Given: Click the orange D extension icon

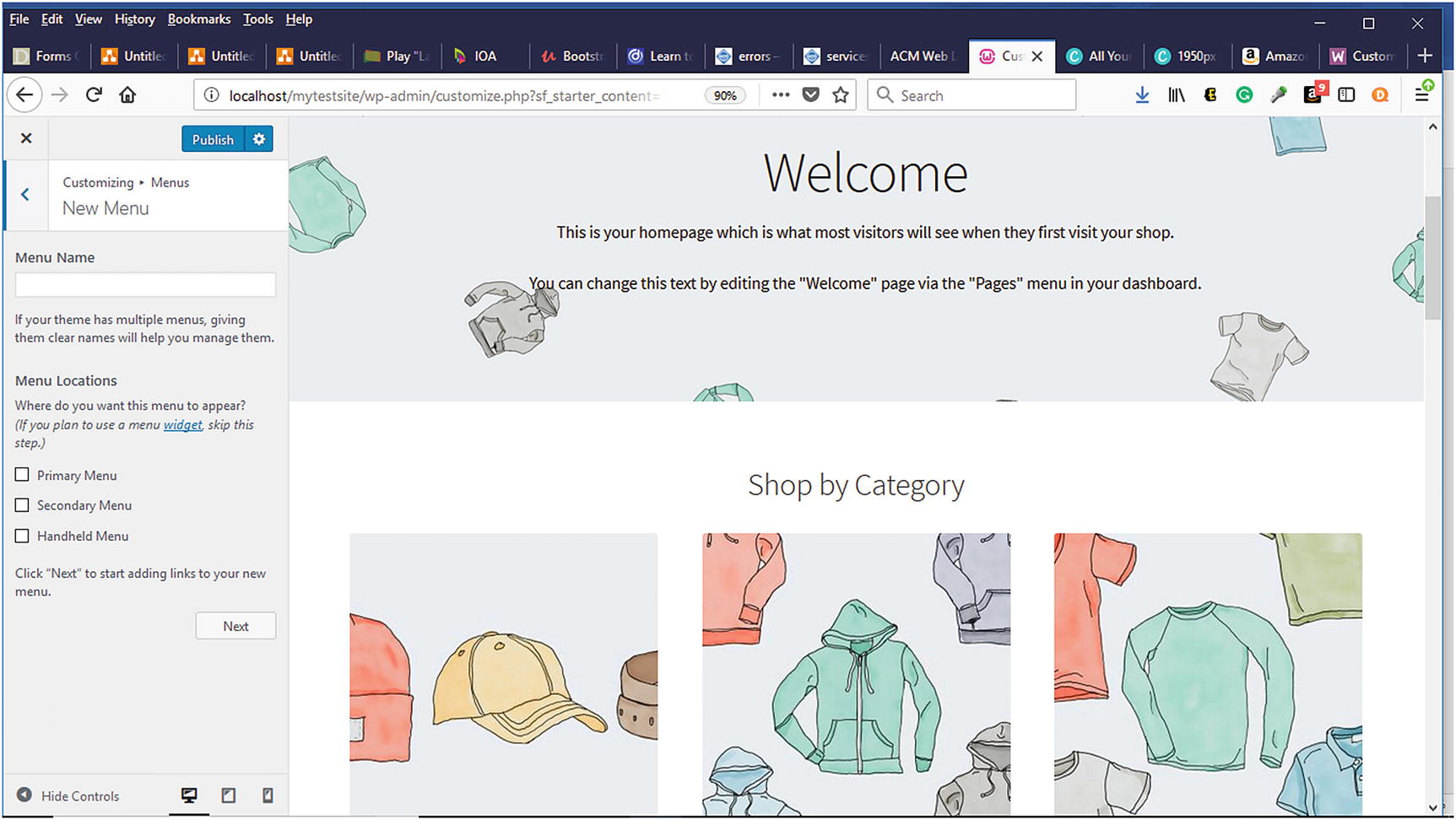Looking at the screenshot, I should pyautogui.click(x=1380, y=95).
